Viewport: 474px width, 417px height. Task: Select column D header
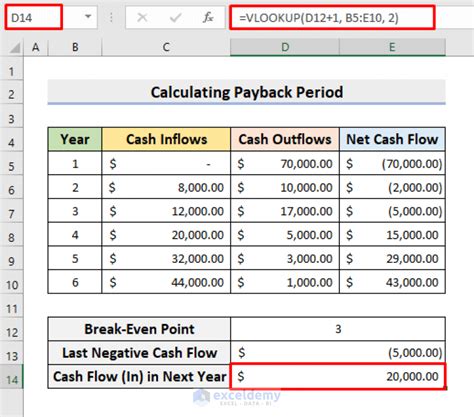tap(285, 47)
